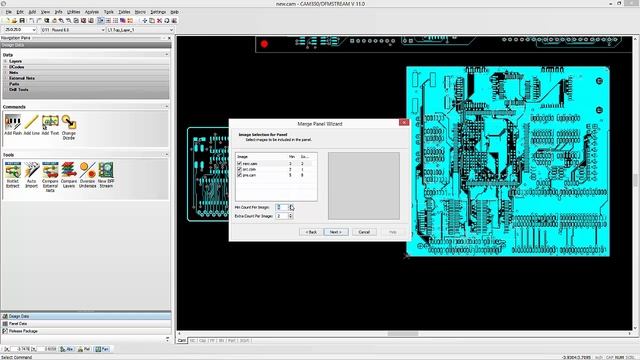640x360 pixels.
Task: Switch to the Cam editor tab
Action: [182, 340]
